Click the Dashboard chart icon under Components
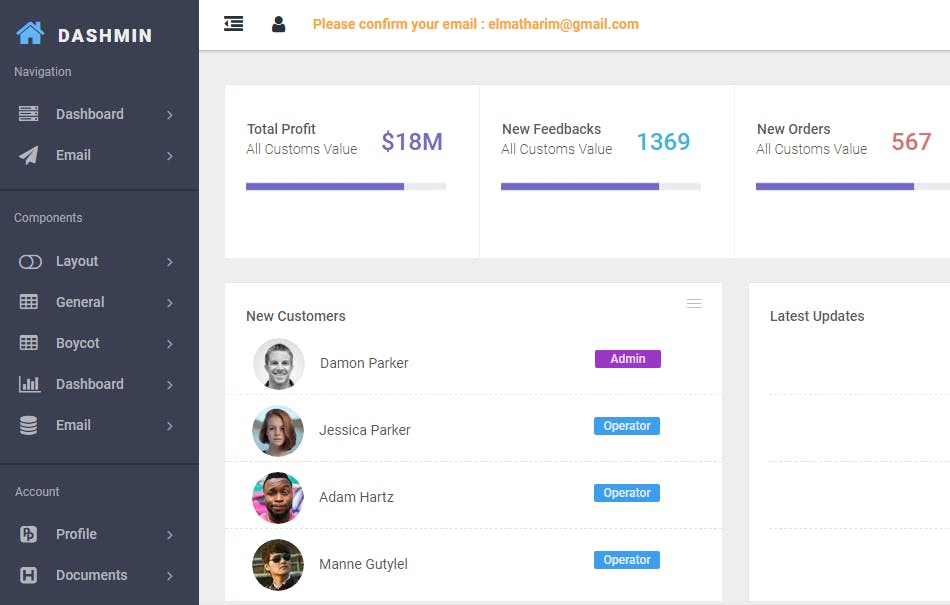 31,384
